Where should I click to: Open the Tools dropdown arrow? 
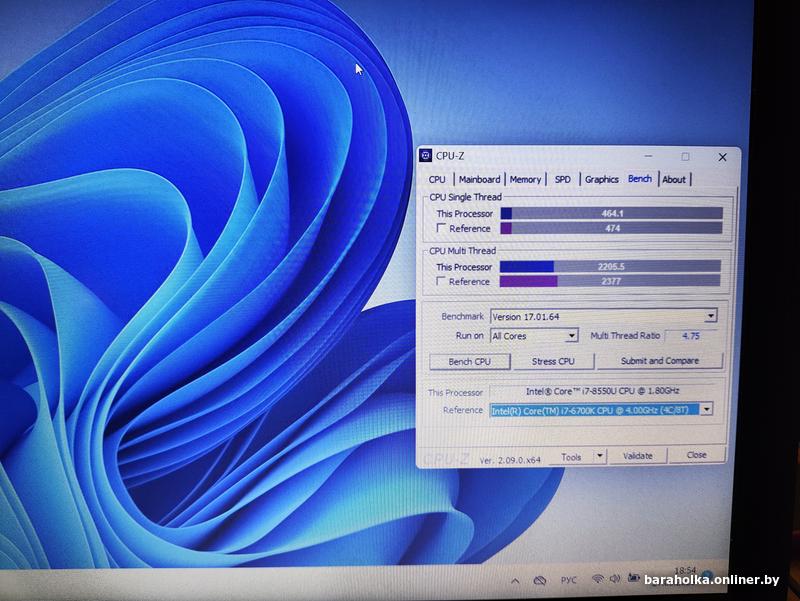599,456
